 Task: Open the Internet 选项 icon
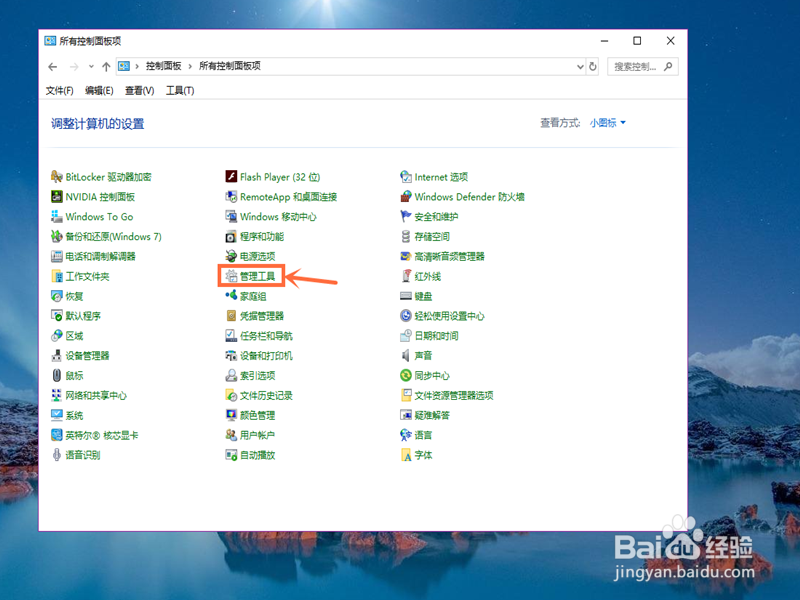(406, 177)
